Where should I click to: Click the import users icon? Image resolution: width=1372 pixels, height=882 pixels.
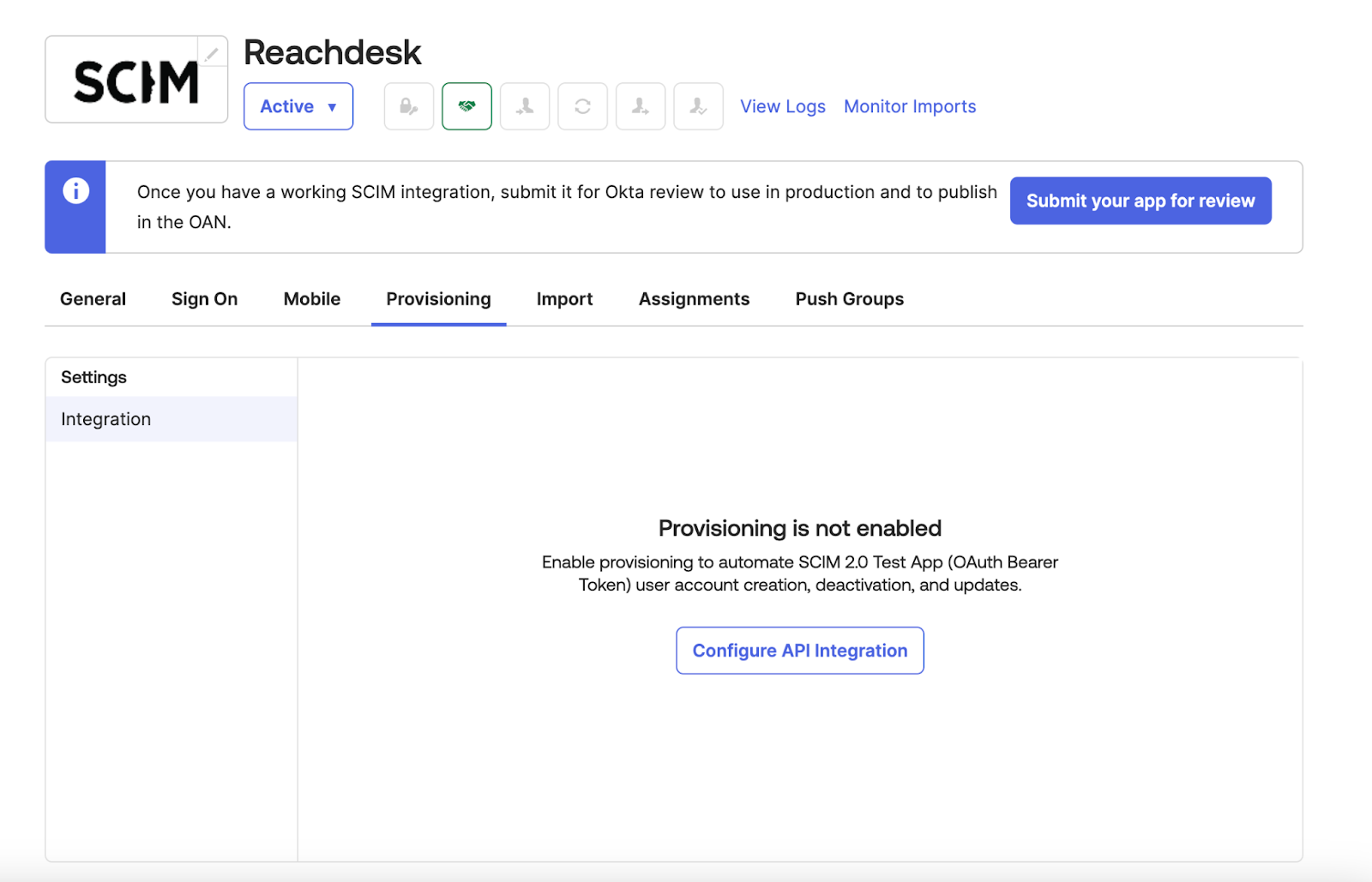tap(524, 105)
